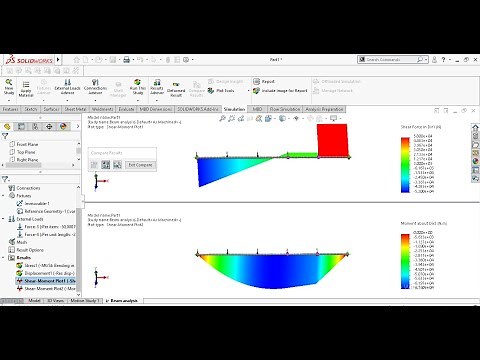Open the Run This Study dropdown arrow
This screenshot has height=360, width=480.
click(x=138, y=100)
